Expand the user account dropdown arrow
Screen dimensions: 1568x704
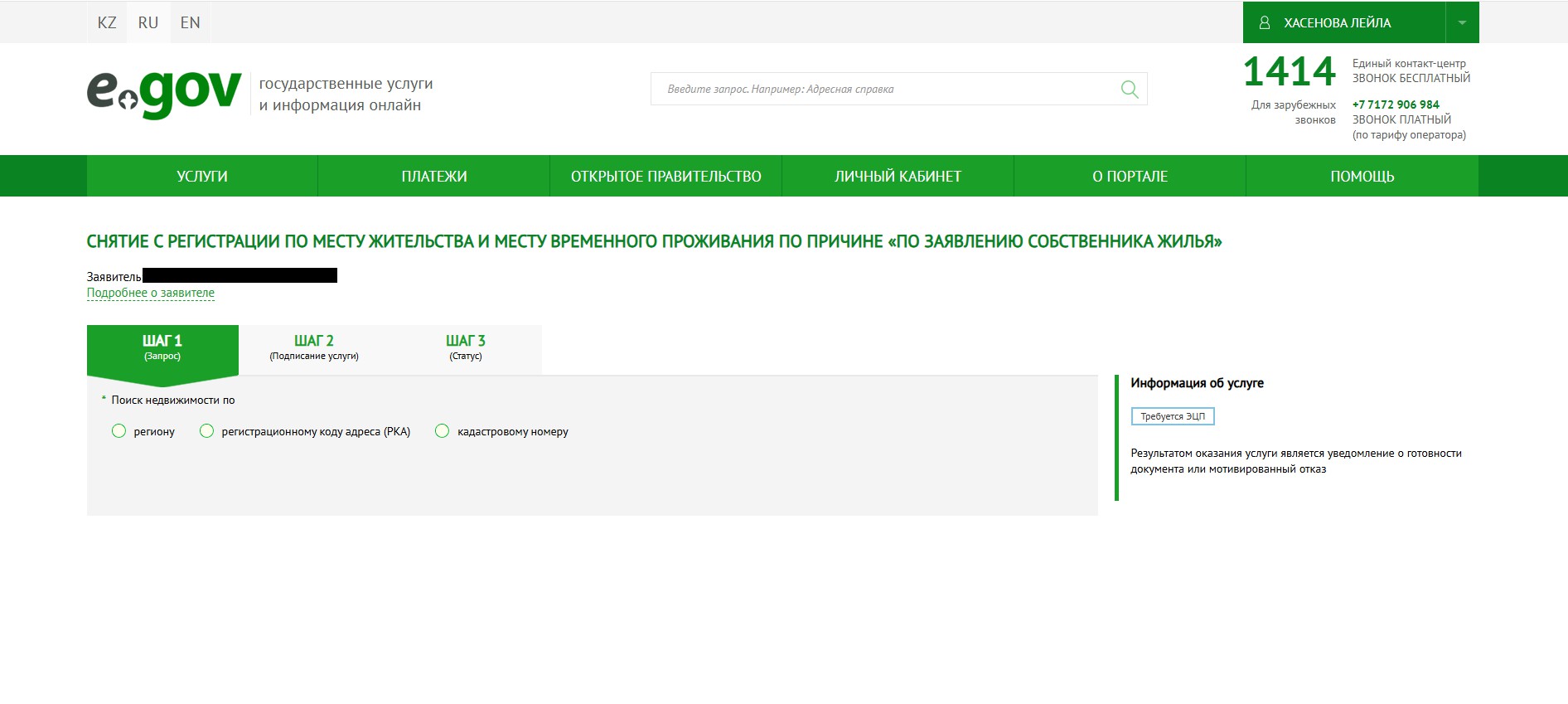click(x=1462, y=22)
